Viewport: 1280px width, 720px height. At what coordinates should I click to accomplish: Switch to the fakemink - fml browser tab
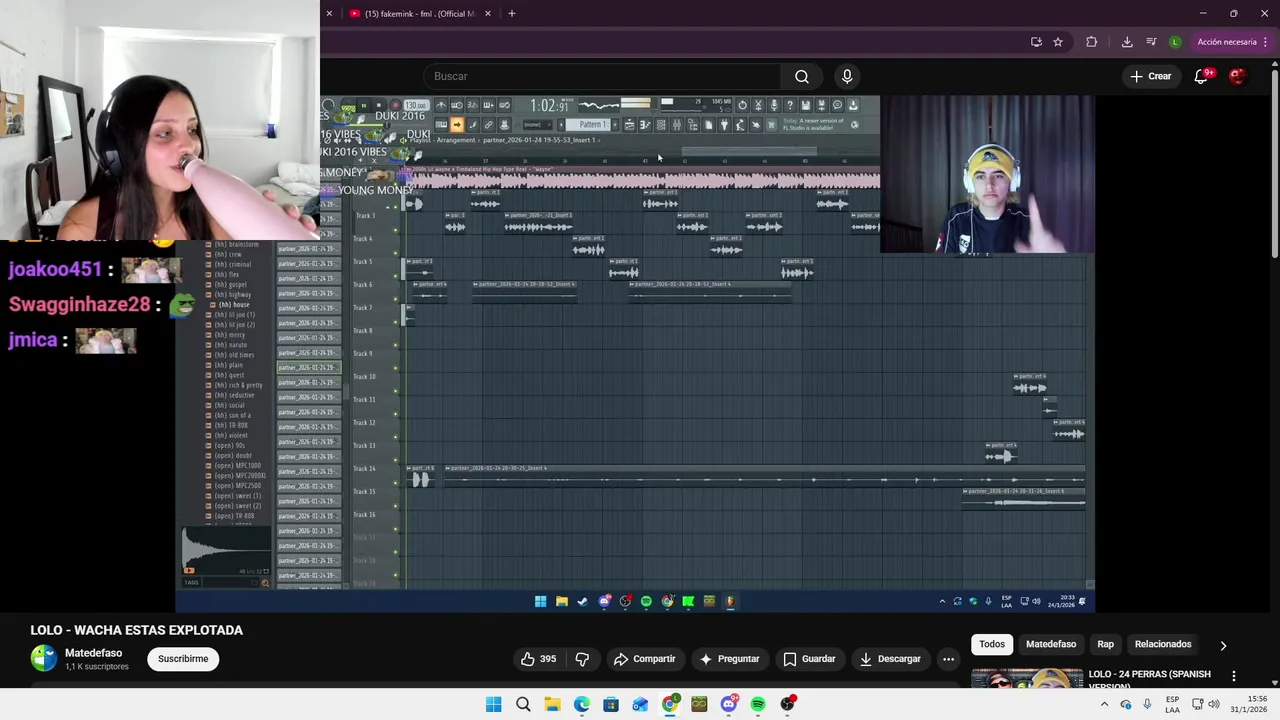[419, 13]
